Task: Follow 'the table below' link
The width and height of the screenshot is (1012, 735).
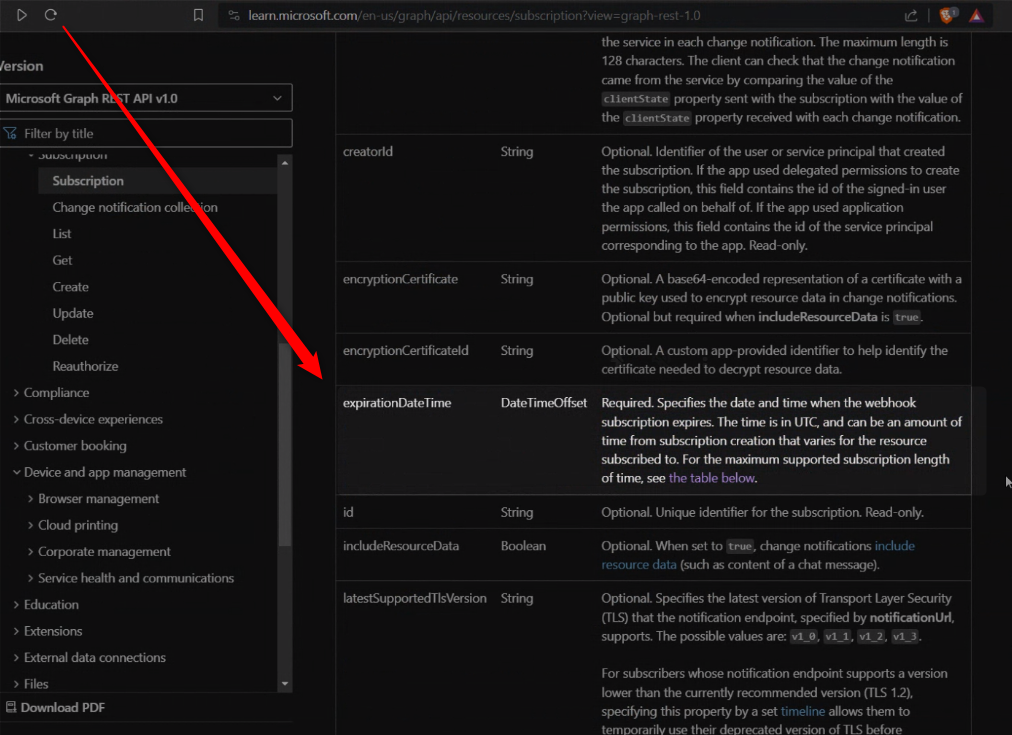Action: point(711,478)
